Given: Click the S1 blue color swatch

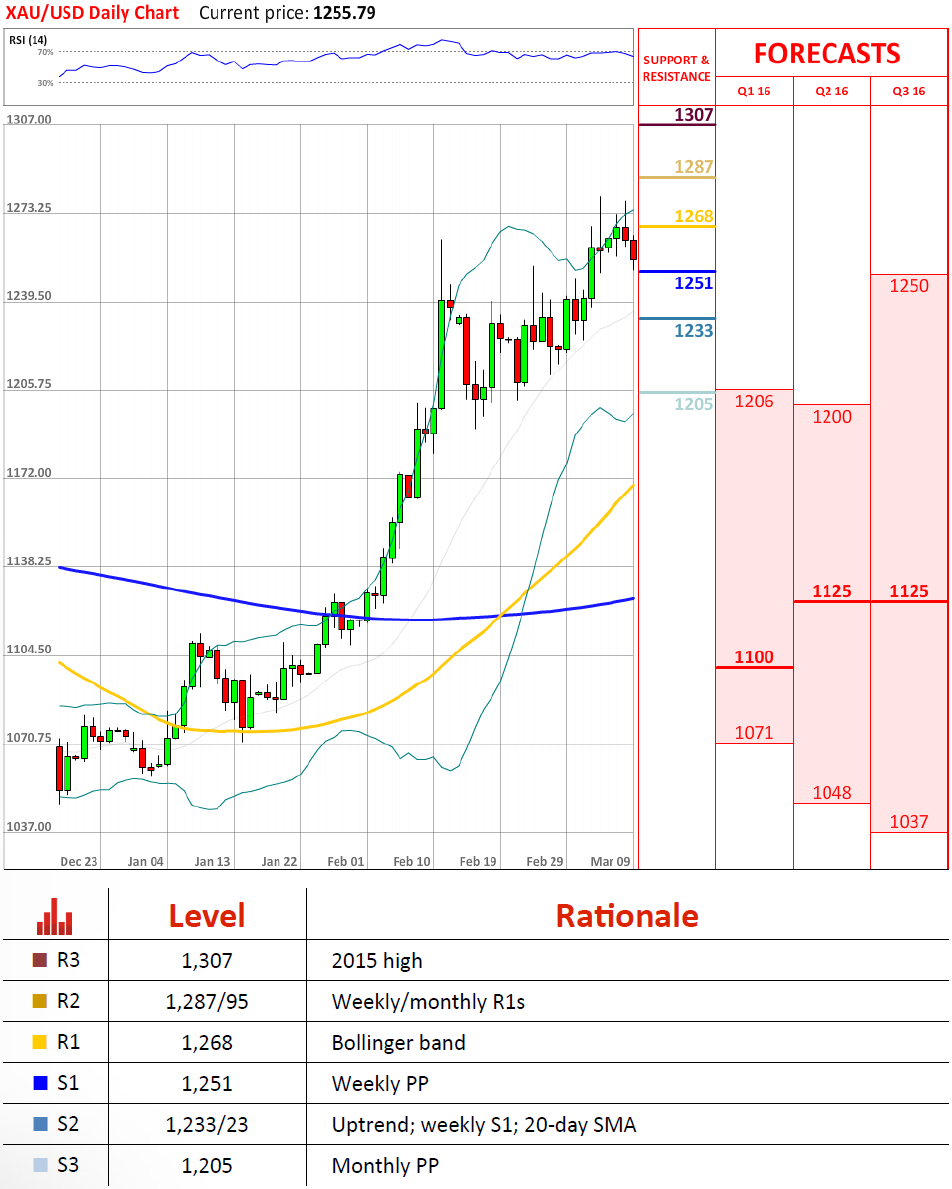Looking at the screenshot, I should pyautogui.click(x=40, y=1083).
